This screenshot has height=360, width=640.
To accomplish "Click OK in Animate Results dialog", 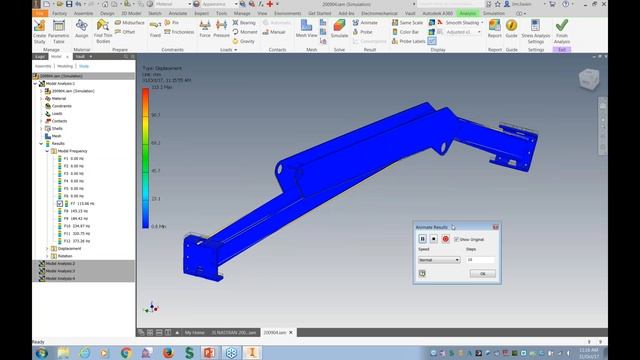I will [x=482, y=274].
